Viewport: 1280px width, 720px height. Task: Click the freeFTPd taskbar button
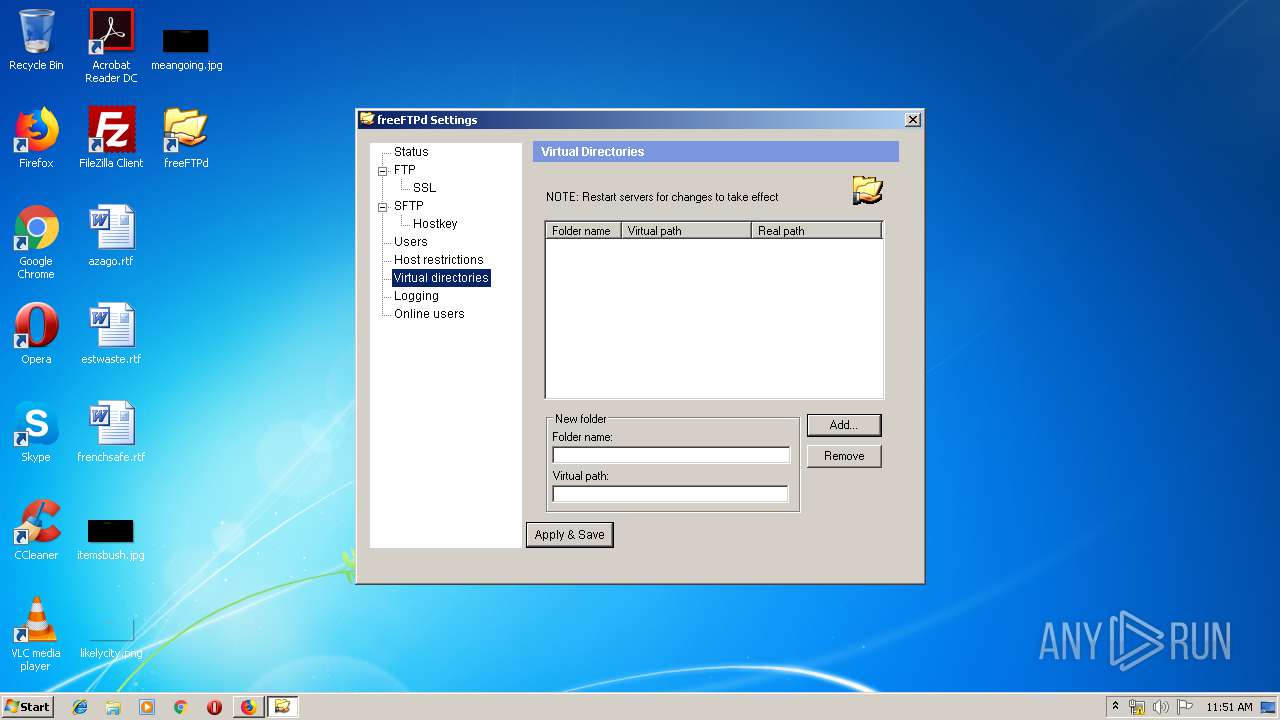(282, 707)
